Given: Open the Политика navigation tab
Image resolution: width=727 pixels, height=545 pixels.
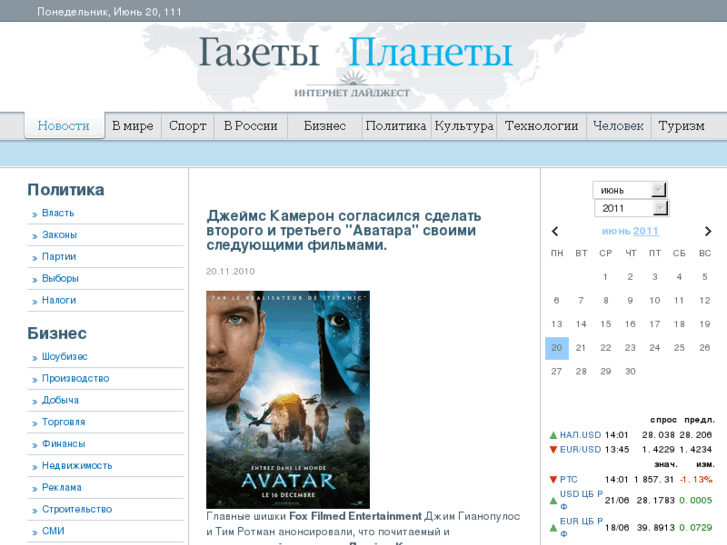Looking at the screenshot, I should pyautogui.click(x=396, y=126).
